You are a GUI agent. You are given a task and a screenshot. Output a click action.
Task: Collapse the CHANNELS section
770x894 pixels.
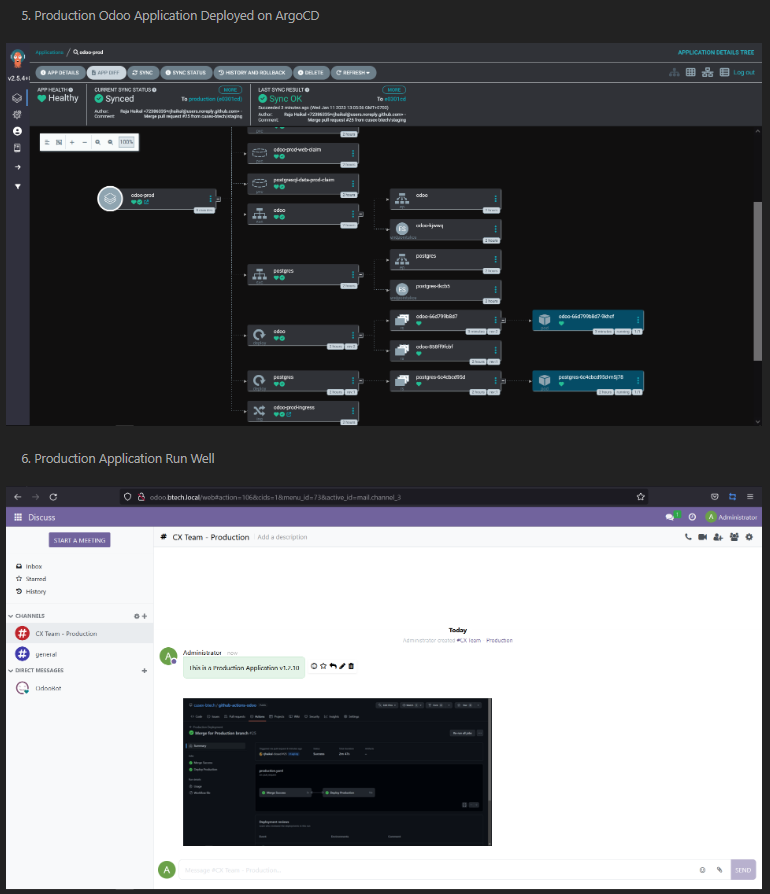pyautogui.click(x=26, y=616)
